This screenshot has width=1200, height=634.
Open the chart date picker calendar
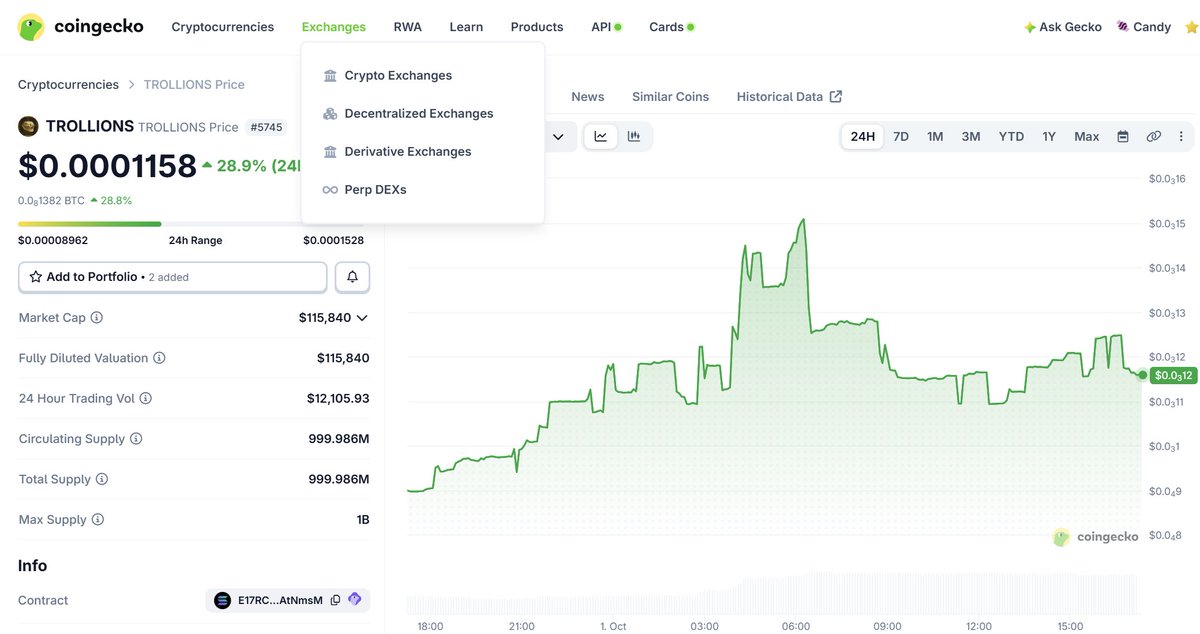pos(1123,137)
